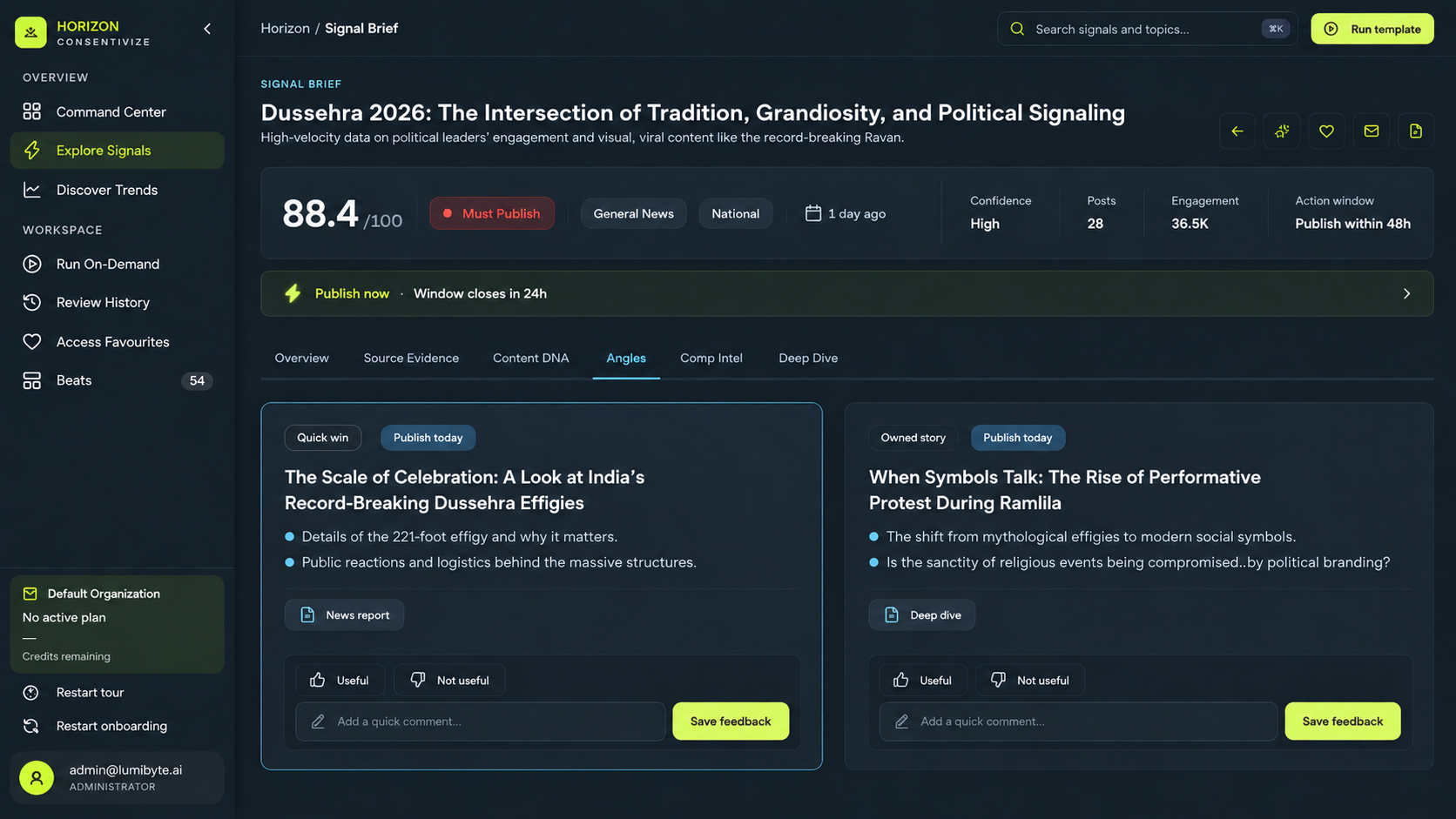The width and height of the screenshot is (1456, 819).
Task: Mark When Symbols Talk angle as Useful
Action: pyautogui.click(x=923, y=680)
